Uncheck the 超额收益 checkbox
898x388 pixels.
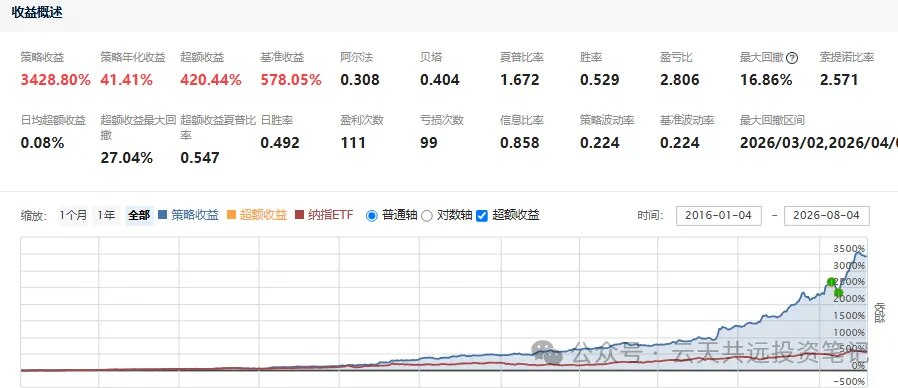(482, 216)
